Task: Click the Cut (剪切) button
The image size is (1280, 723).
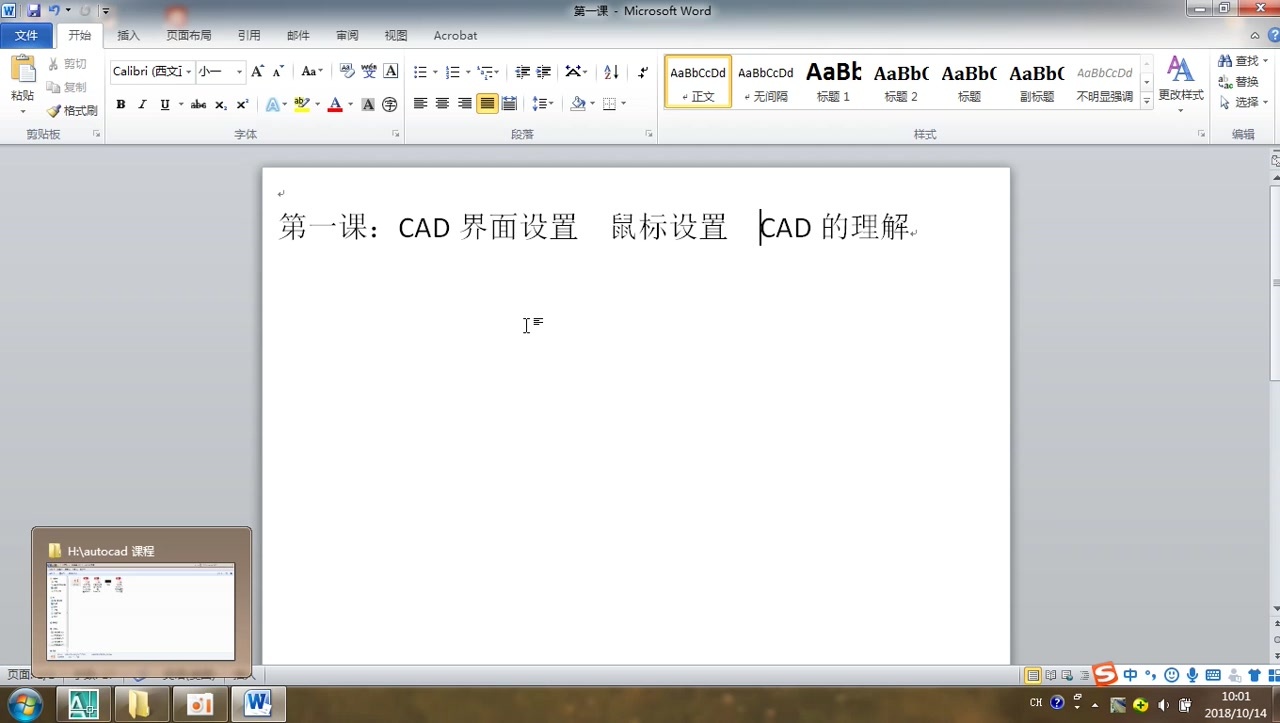Action: coord(67,64)
